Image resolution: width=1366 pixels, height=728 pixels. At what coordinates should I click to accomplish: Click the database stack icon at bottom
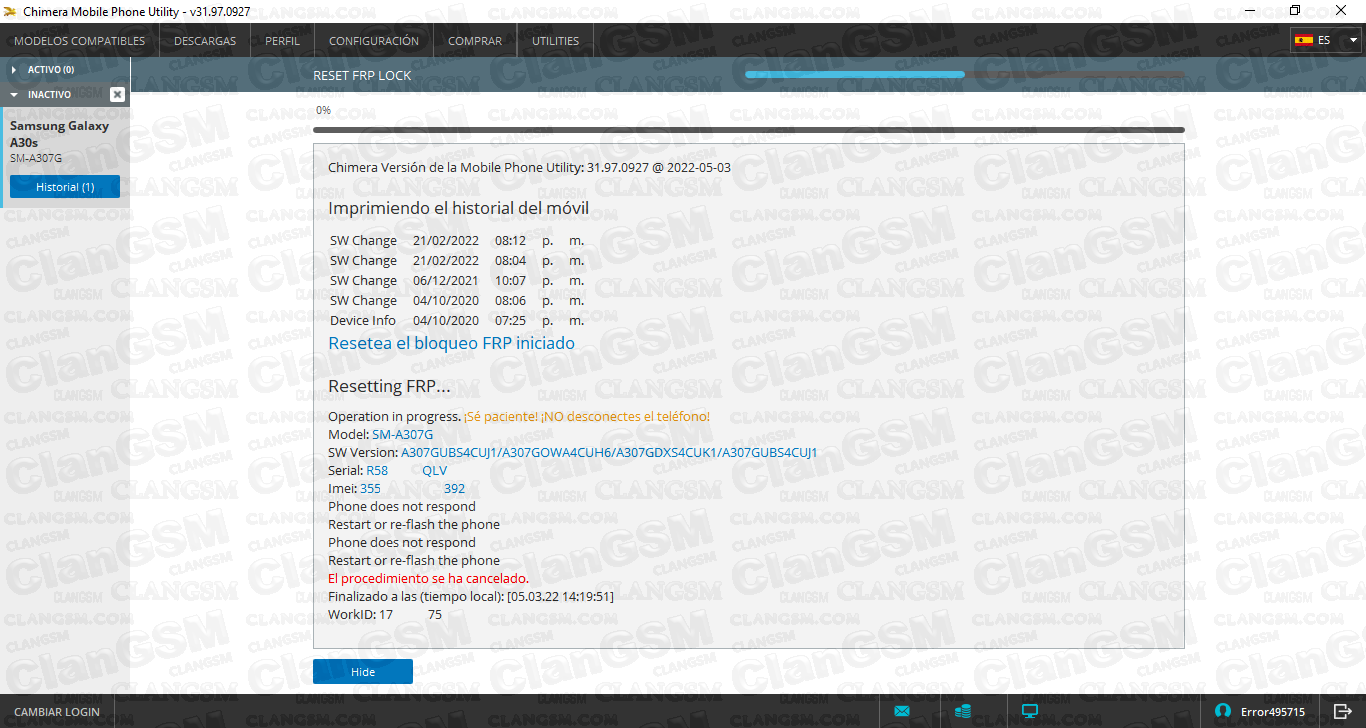click(963, 711)
